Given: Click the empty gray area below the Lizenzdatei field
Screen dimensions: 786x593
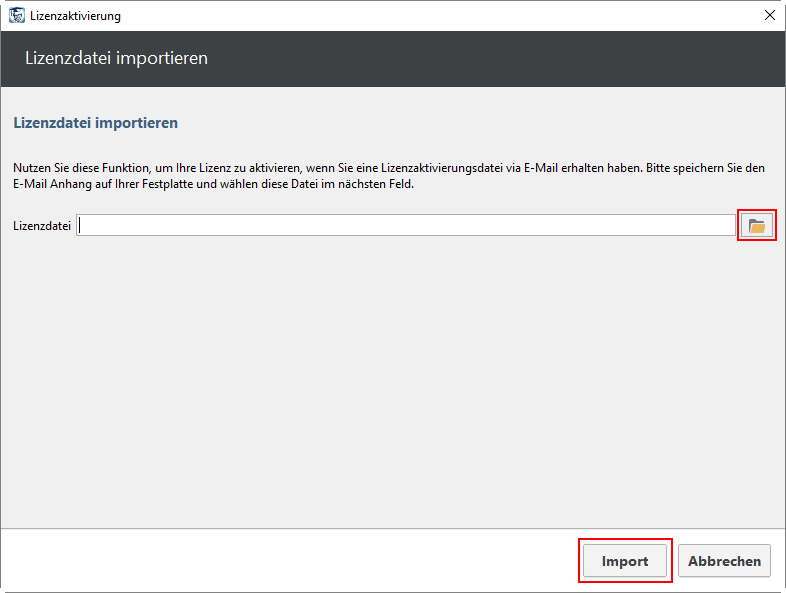Looking at the screenshot, I should [x=393, y=381].
